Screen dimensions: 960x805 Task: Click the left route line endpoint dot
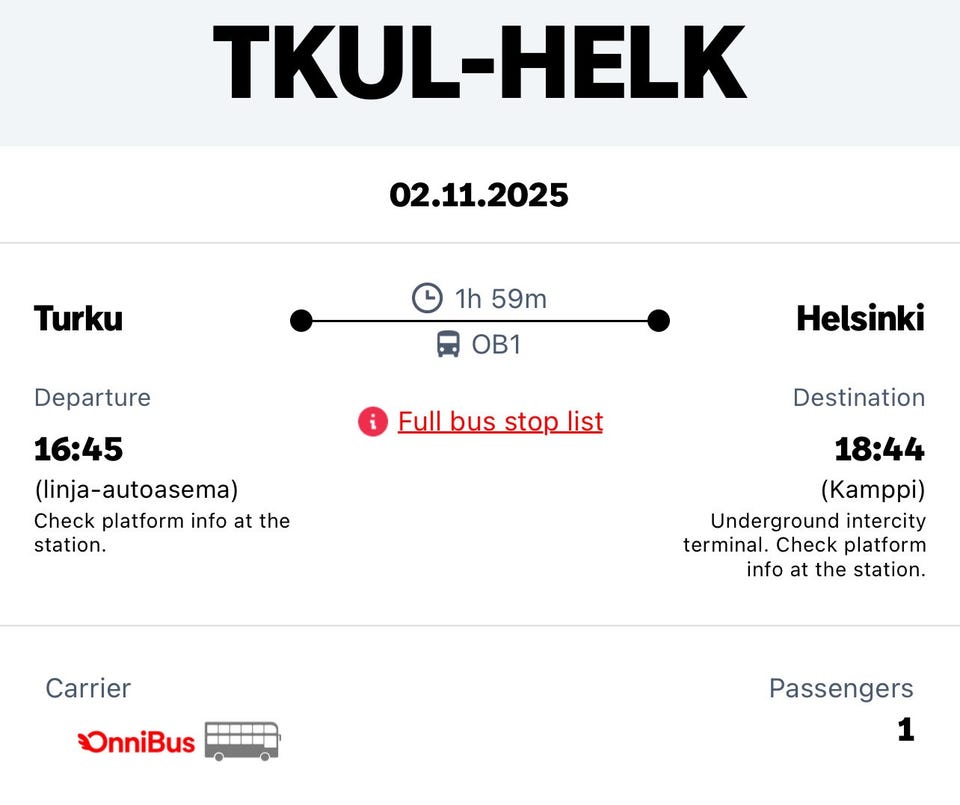301,321
